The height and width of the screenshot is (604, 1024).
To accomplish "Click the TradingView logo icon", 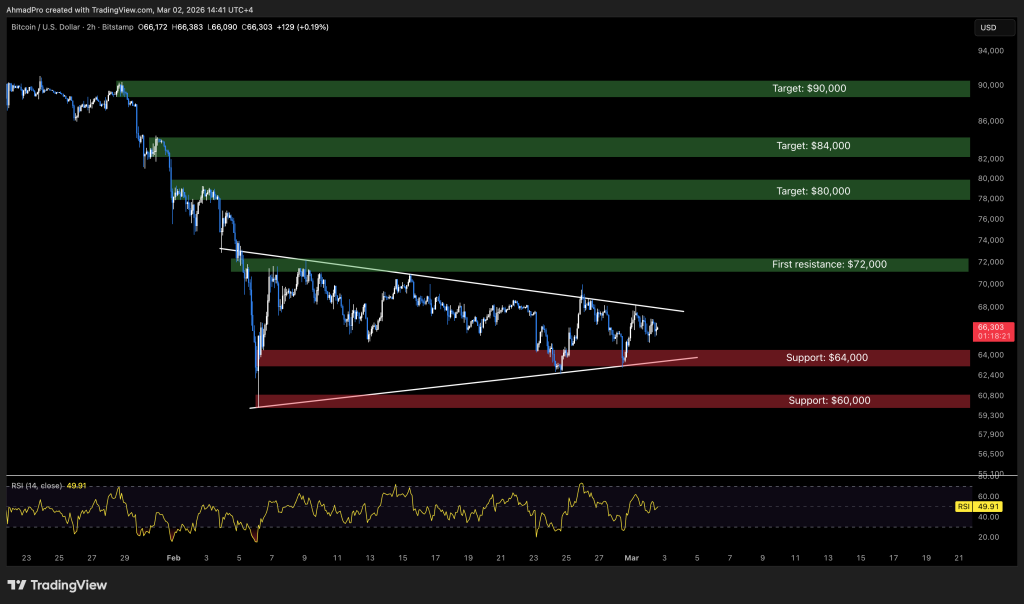I will click(17, 585).
